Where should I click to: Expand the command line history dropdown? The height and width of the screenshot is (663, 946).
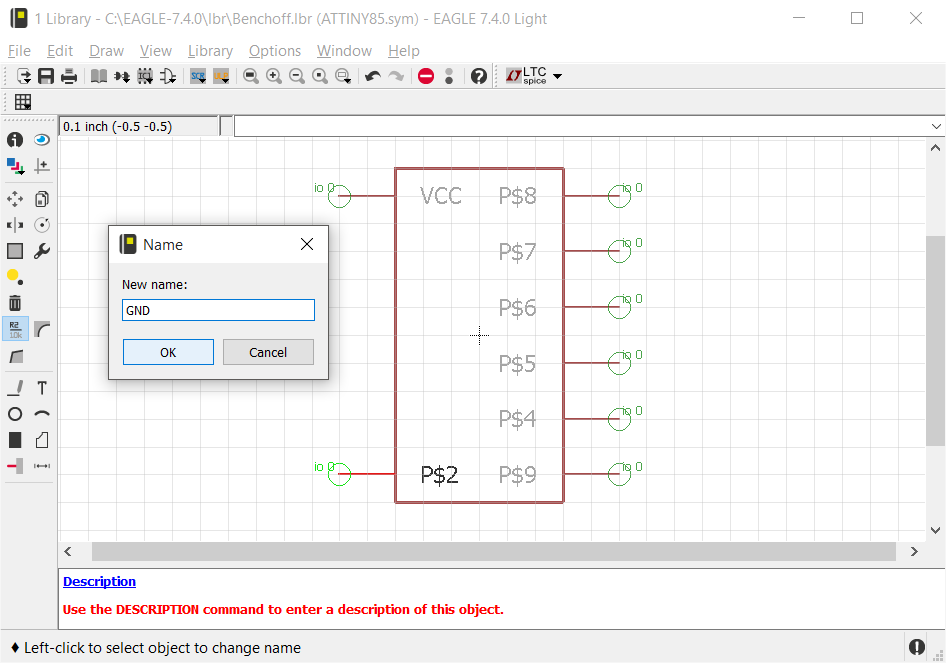coord(936,126)
